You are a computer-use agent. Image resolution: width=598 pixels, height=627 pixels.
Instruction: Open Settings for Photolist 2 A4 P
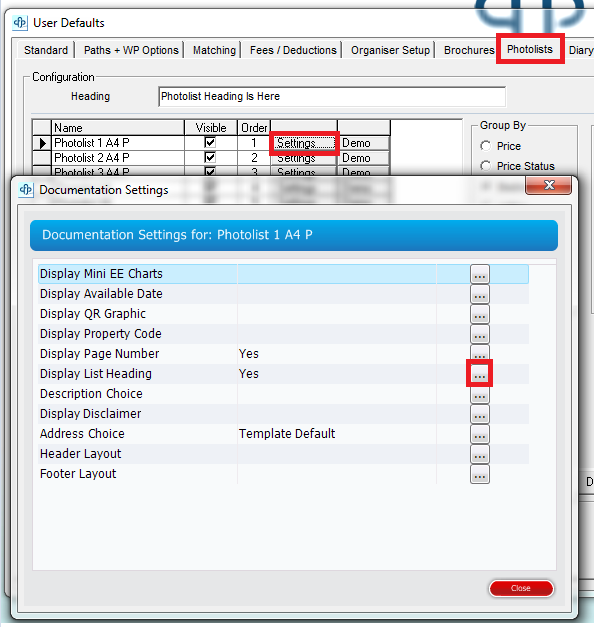click(305, 158)
